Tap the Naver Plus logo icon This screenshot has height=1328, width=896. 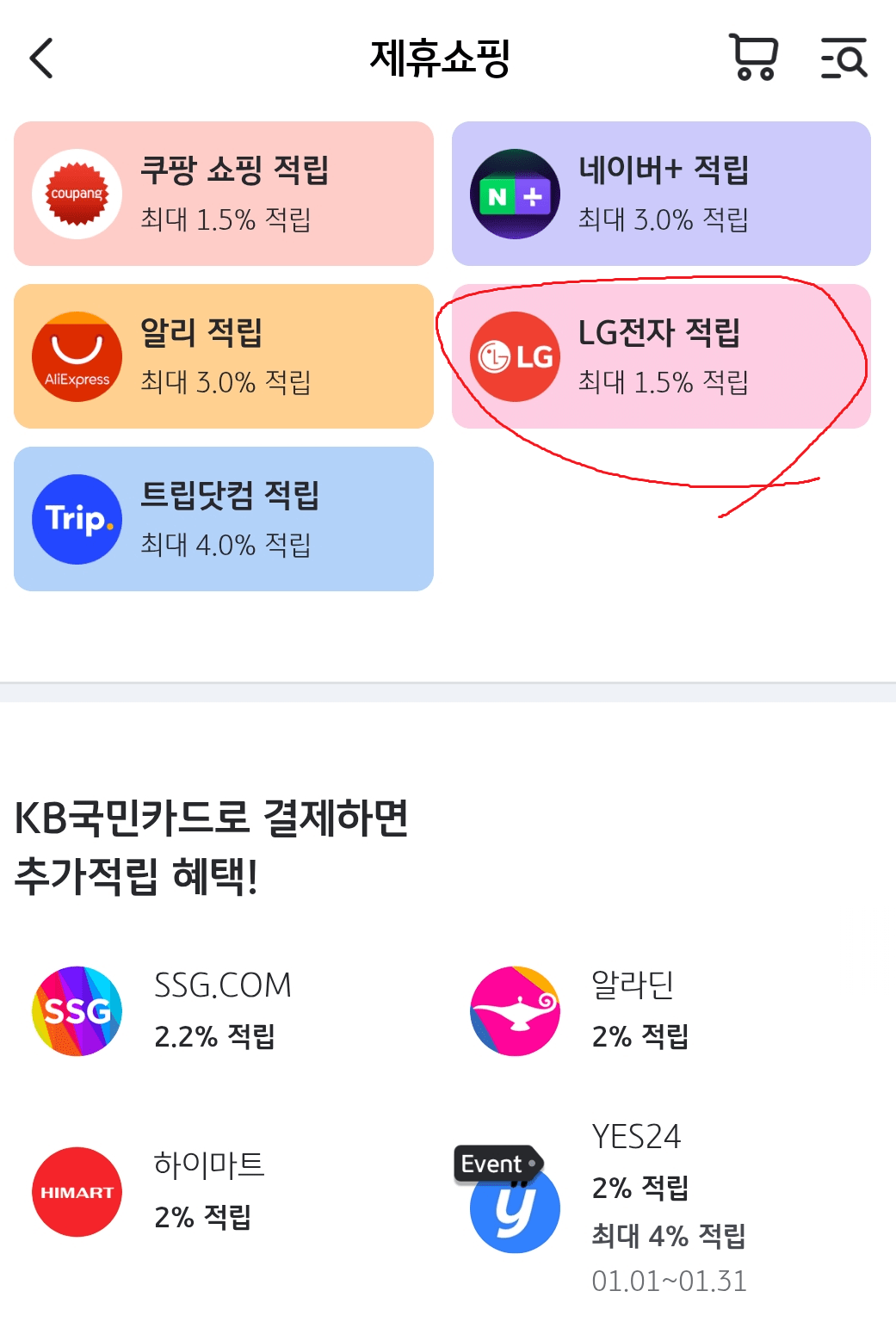tap(515, 195)
